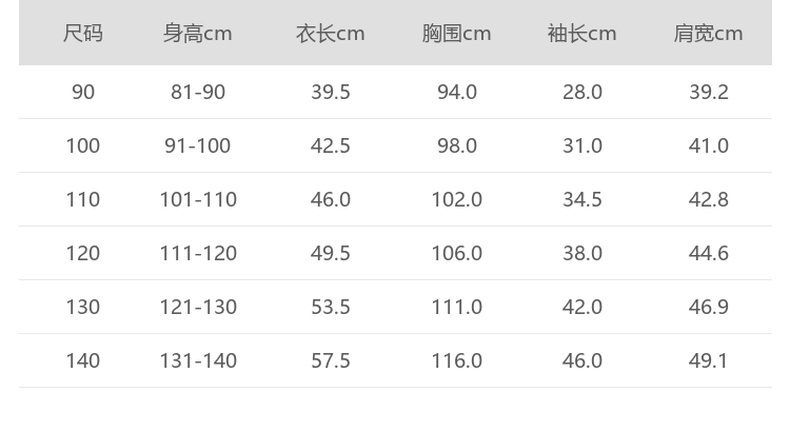The width and height of the screenshot is (790, 431).
Task: Select chest value 106.0
Action: tap(456, 254)
